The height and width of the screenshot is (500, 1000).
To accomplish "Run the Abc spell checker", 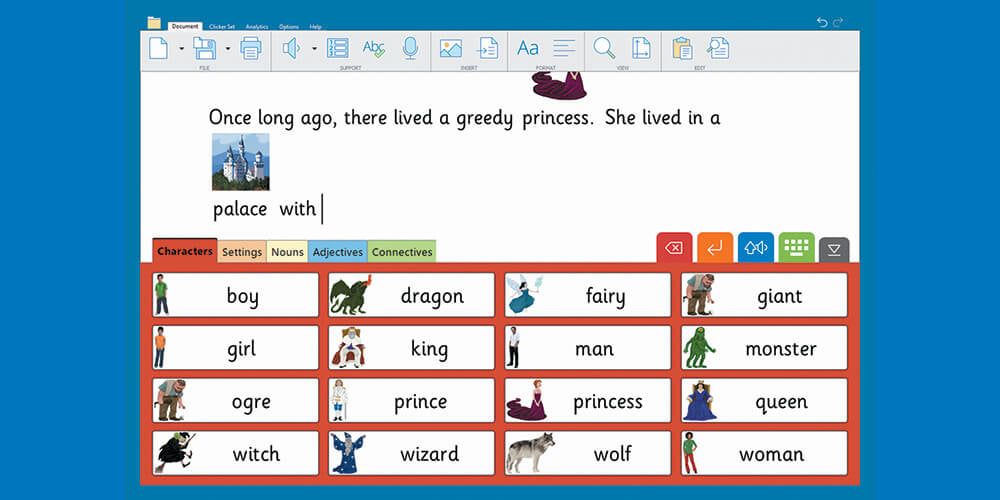I will pyautogui.click(x=374, y=48).
